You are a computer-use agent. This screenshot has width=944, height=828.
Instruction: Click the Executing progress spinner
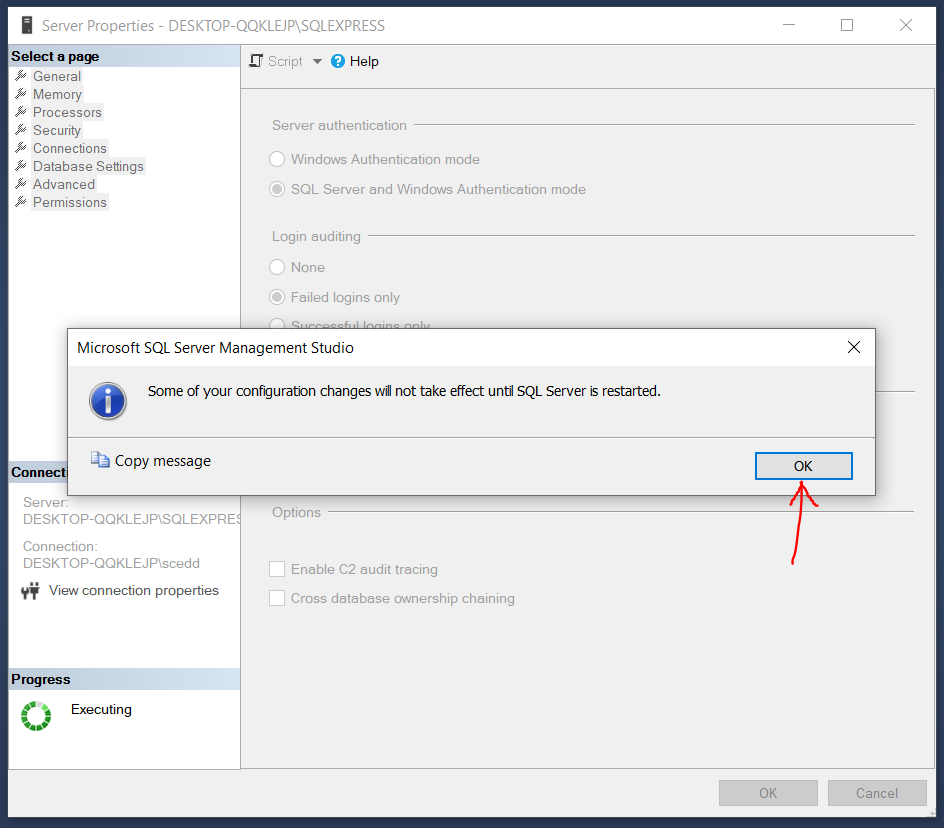[36, 715]
